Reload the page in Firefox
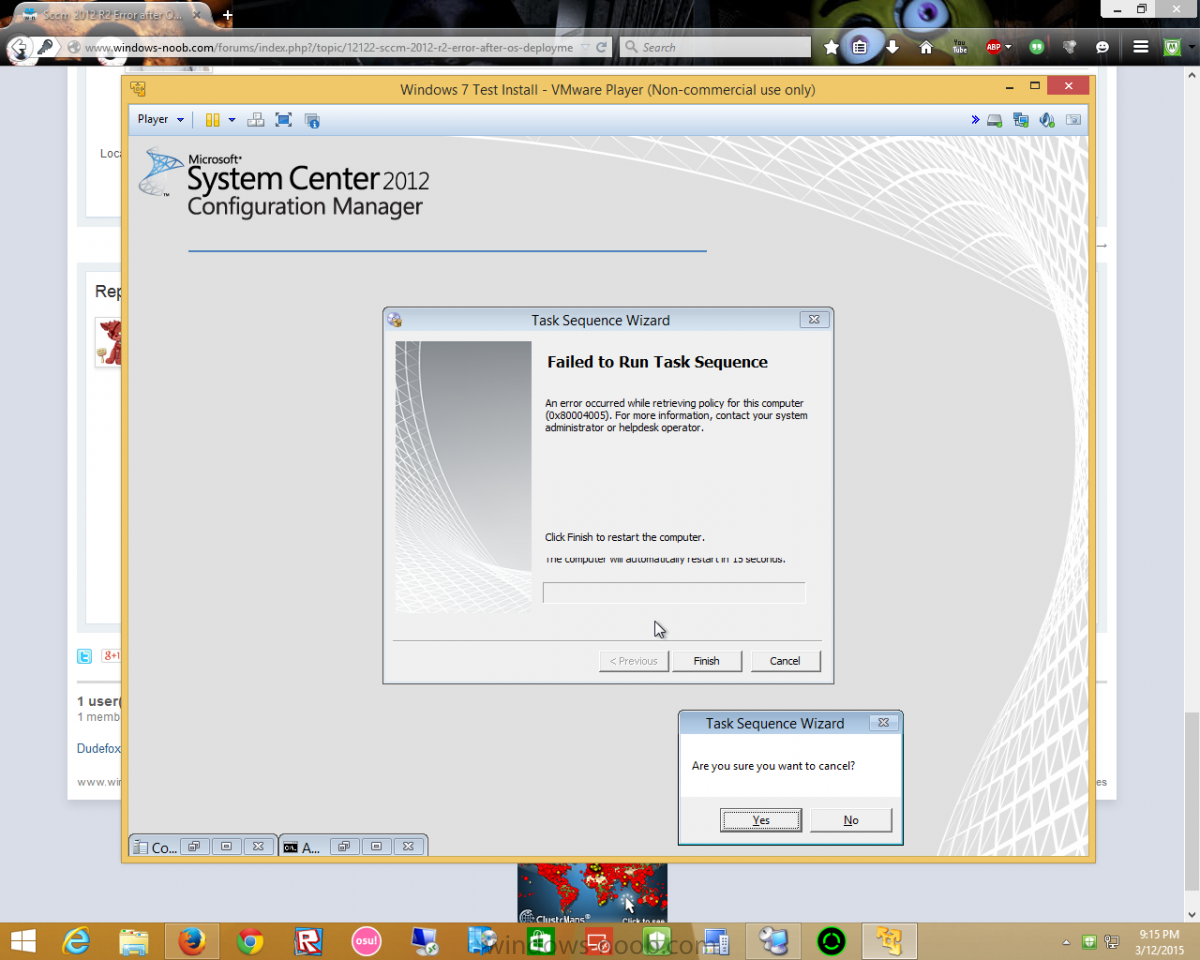This screenshot has width=1200, height=960. coord(601,47)
